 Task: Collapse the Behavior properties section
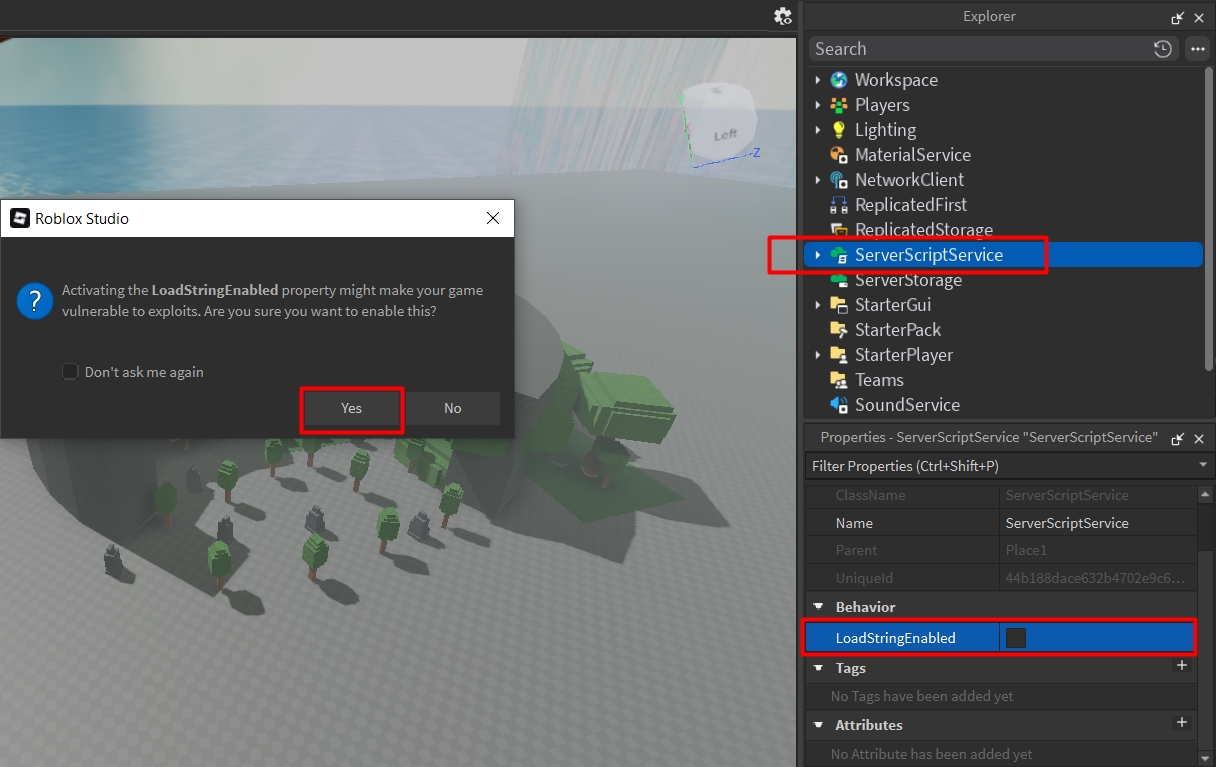(x=819, y=607)
